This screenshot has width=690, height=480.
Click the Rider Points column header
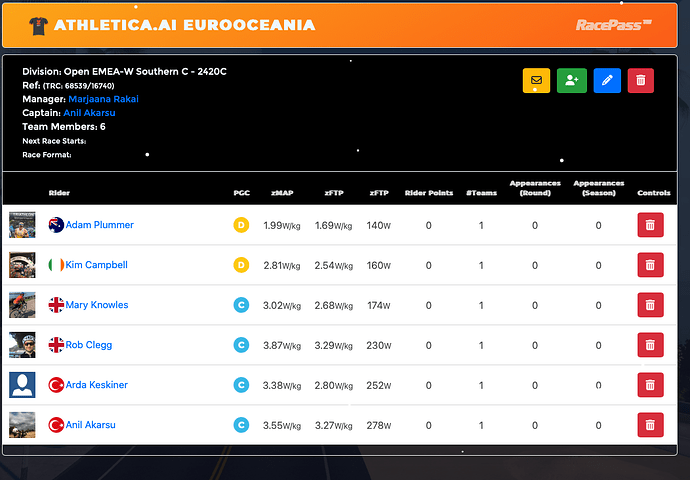coord(429,193)
